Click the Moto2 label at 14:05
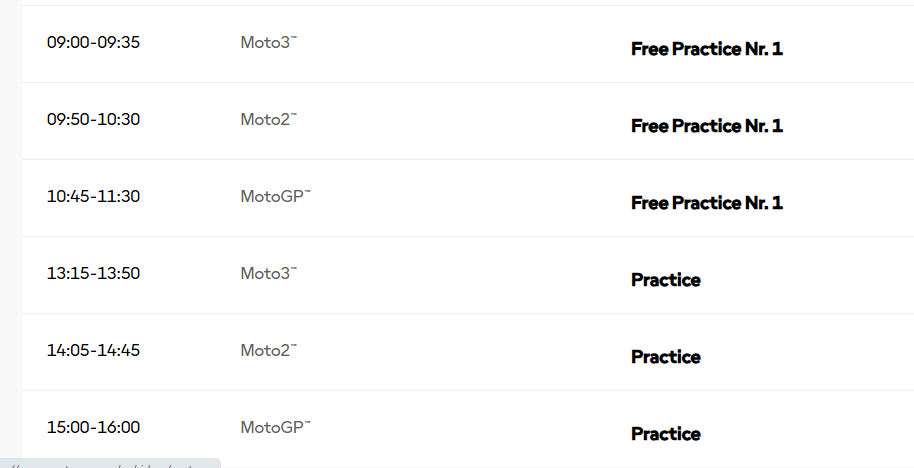The image size is (914, 468). pos(269,350)
